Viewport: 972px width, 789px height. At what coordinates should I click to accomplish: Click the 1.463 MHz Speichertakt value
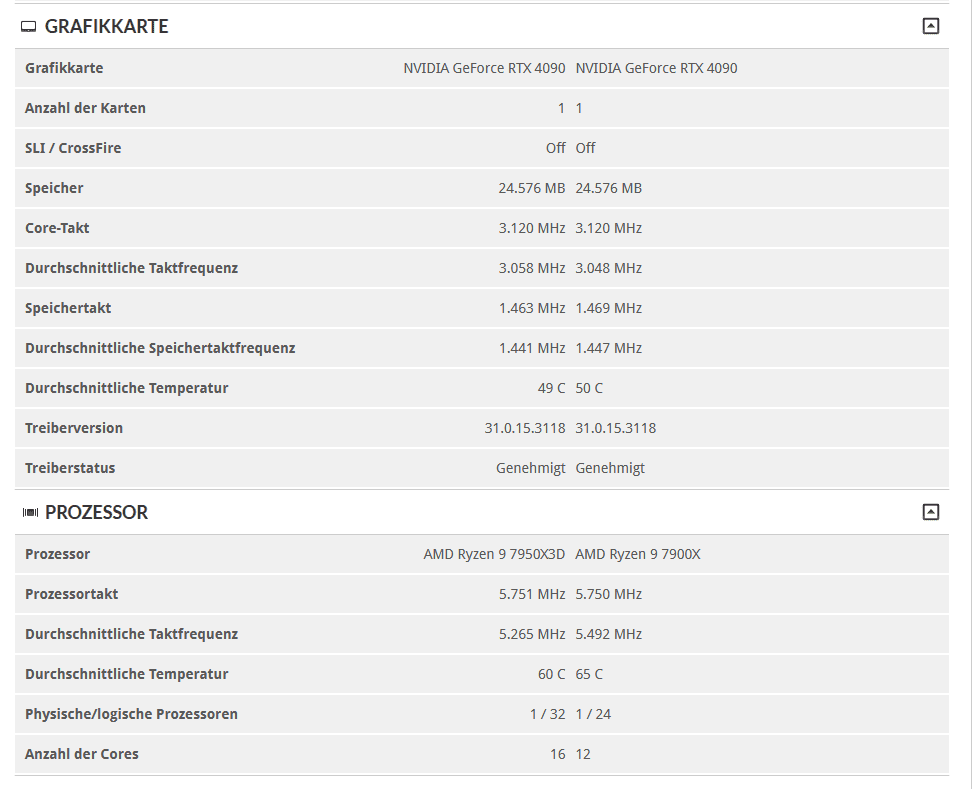click(x=532, y=308)
